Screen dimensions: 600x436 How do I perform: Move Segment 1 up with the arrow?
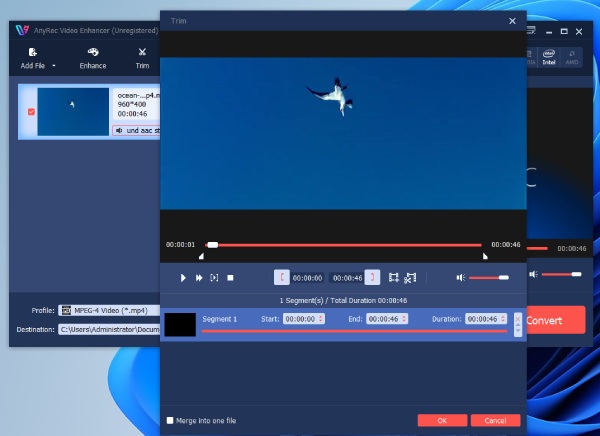pyautogui.click(x=518, y=325)
